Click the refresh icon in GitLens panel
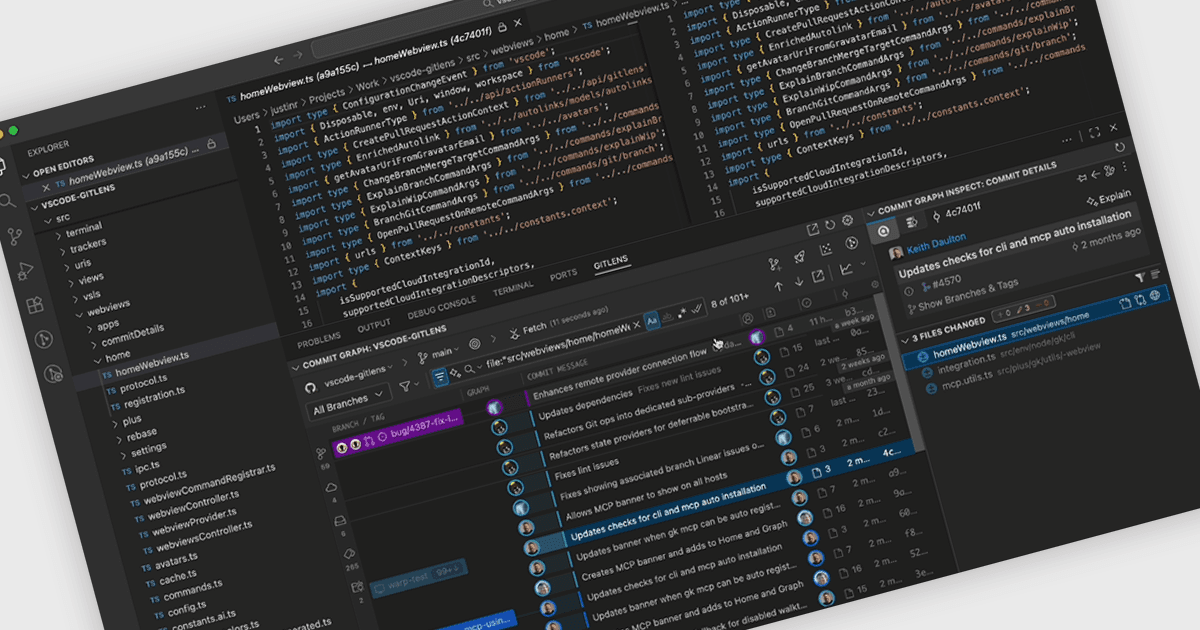The image size is (1200, 630). 830,224
